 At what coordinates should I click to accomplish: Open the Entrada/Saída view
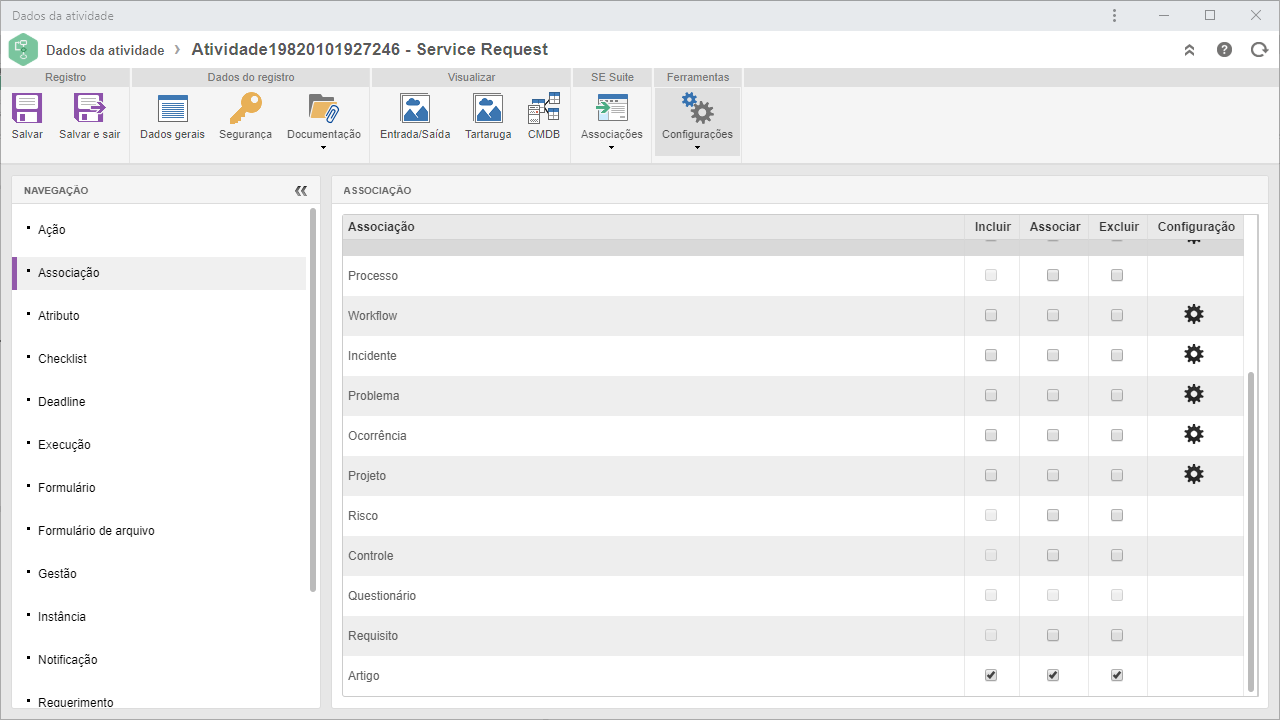point(415,108)
